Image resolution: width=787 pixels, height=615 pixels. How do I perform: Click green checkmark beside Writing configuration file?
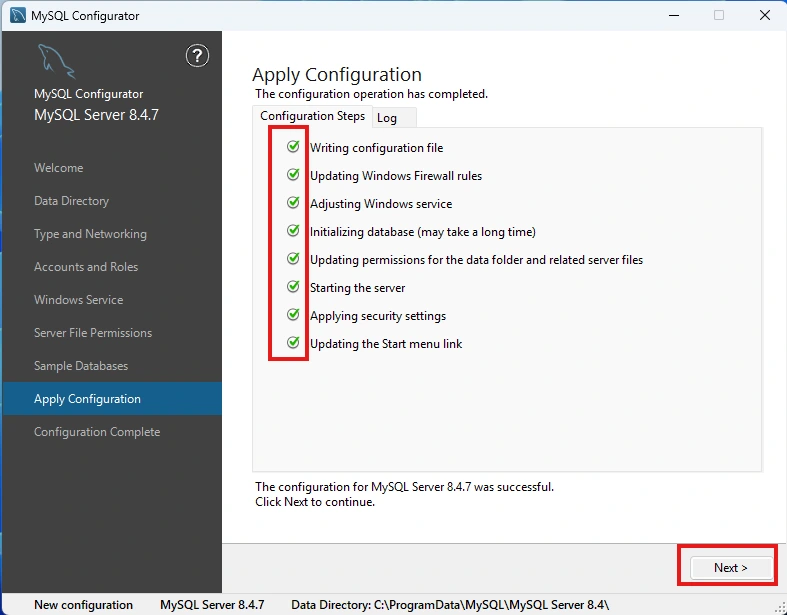(x=293, y=147)
